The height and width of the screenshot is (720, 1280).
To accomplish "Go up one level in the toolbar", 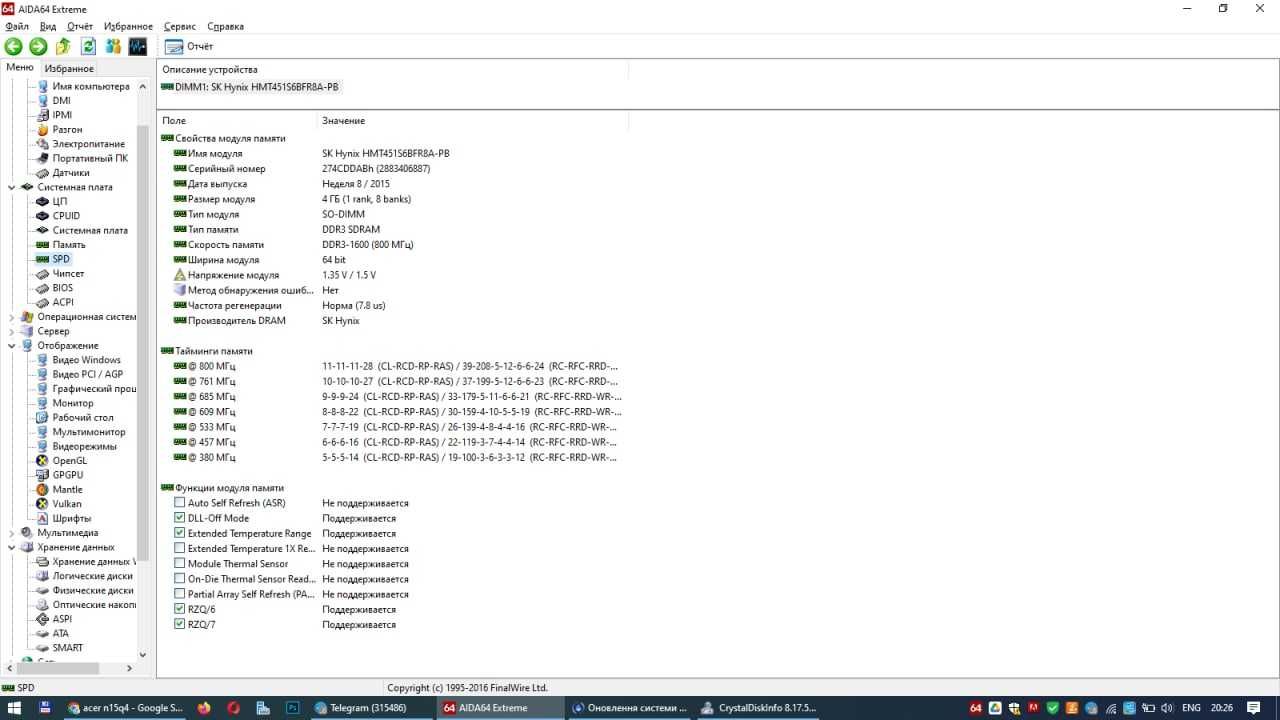I will pyautogui.click(x=63, y=46).
